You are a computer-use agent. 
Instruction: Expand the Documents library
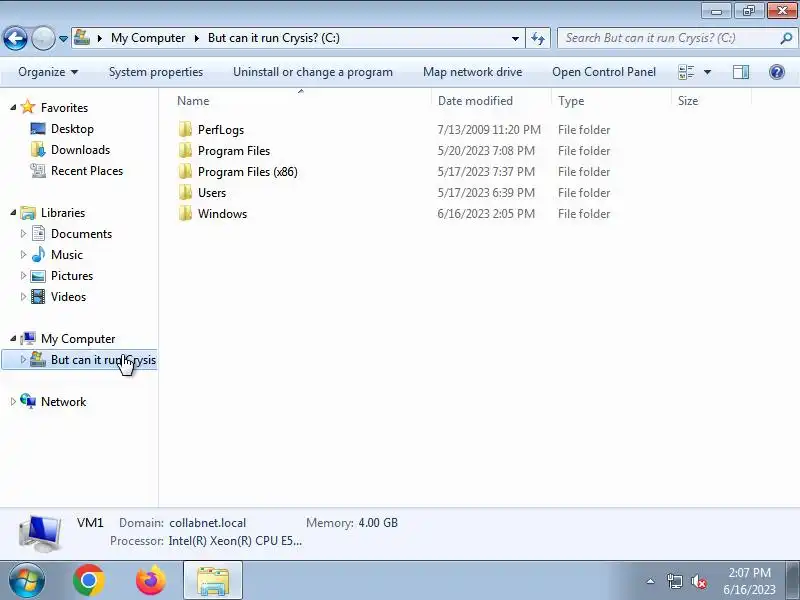23,233
